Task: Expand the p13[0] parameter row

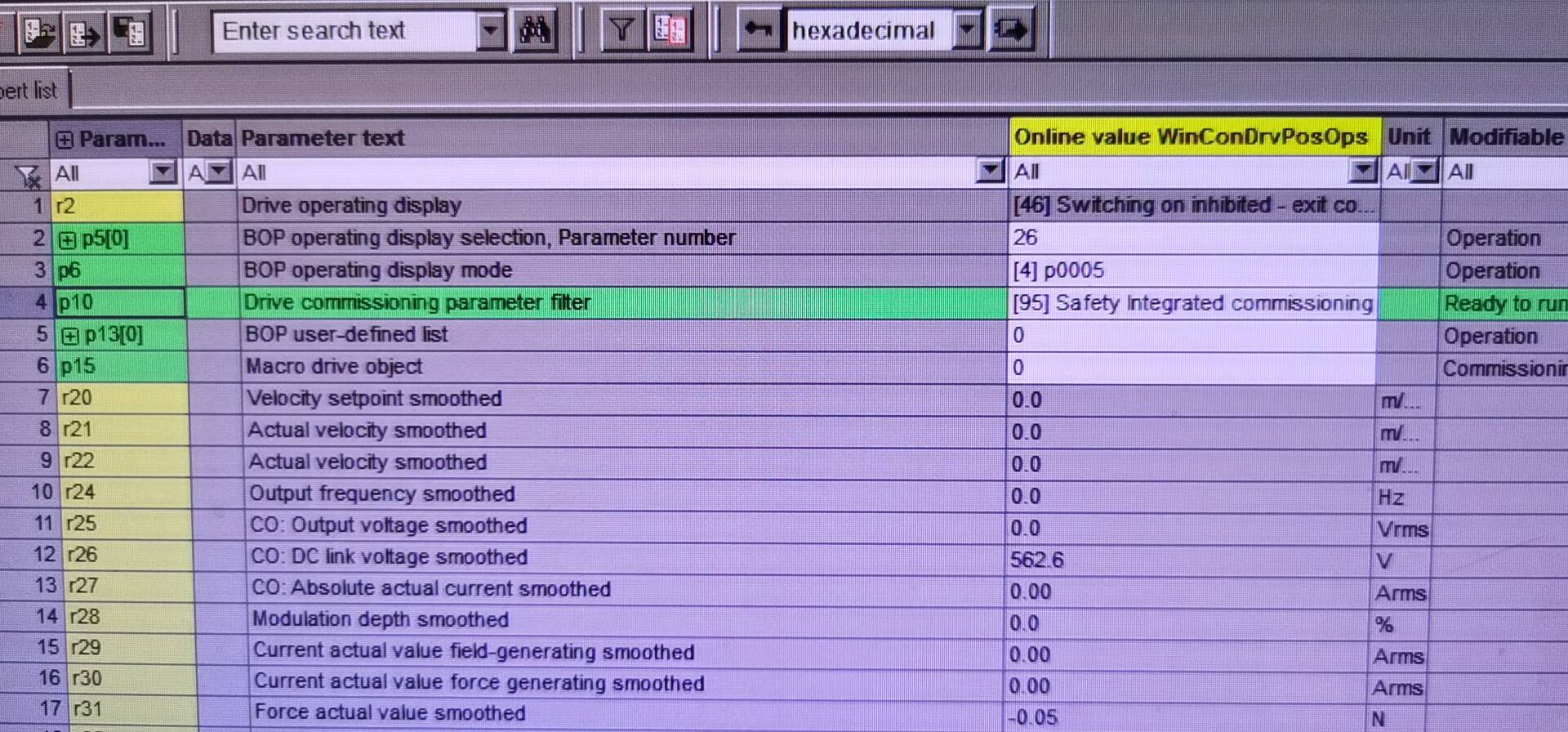Action: [x=71, y=336]
